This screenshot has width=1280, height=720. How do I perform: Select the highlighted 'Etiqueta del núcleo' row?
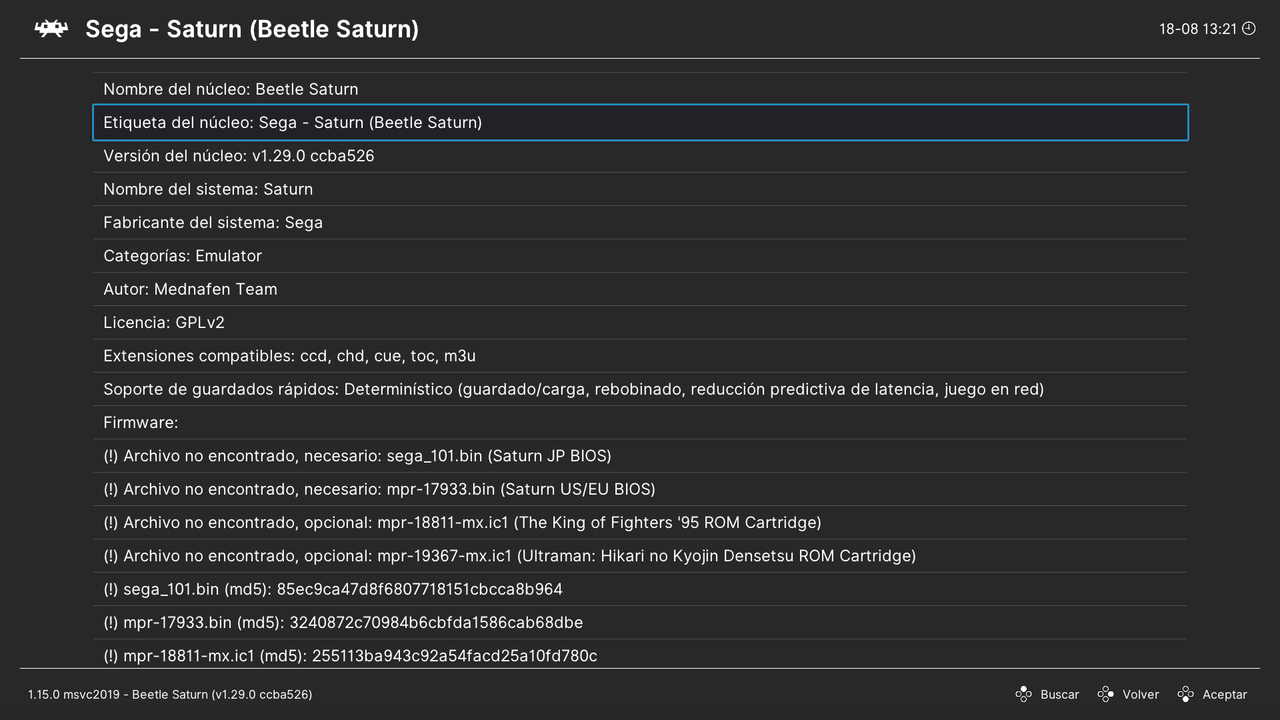[640, 122]
